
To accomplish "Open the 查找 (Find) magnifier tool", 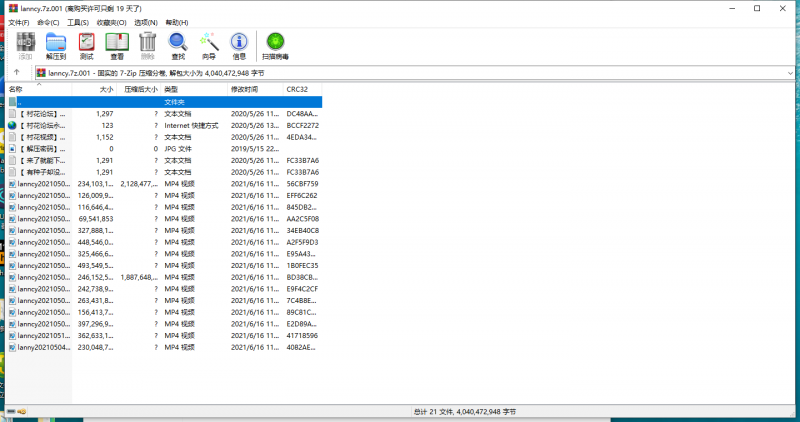I will coord(178,45).
